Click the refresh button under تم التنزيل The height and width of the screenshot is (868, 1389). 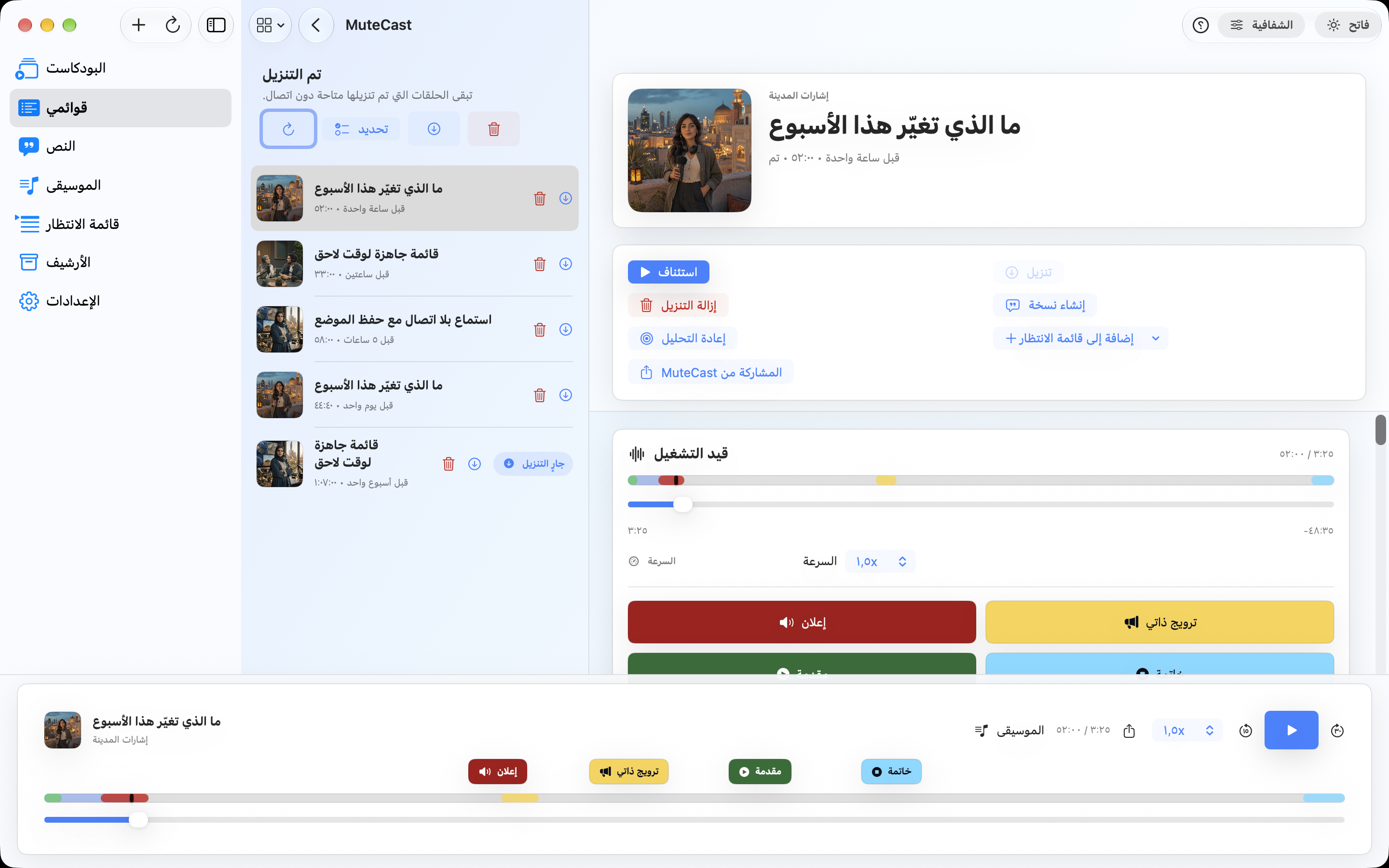(288, 129)
